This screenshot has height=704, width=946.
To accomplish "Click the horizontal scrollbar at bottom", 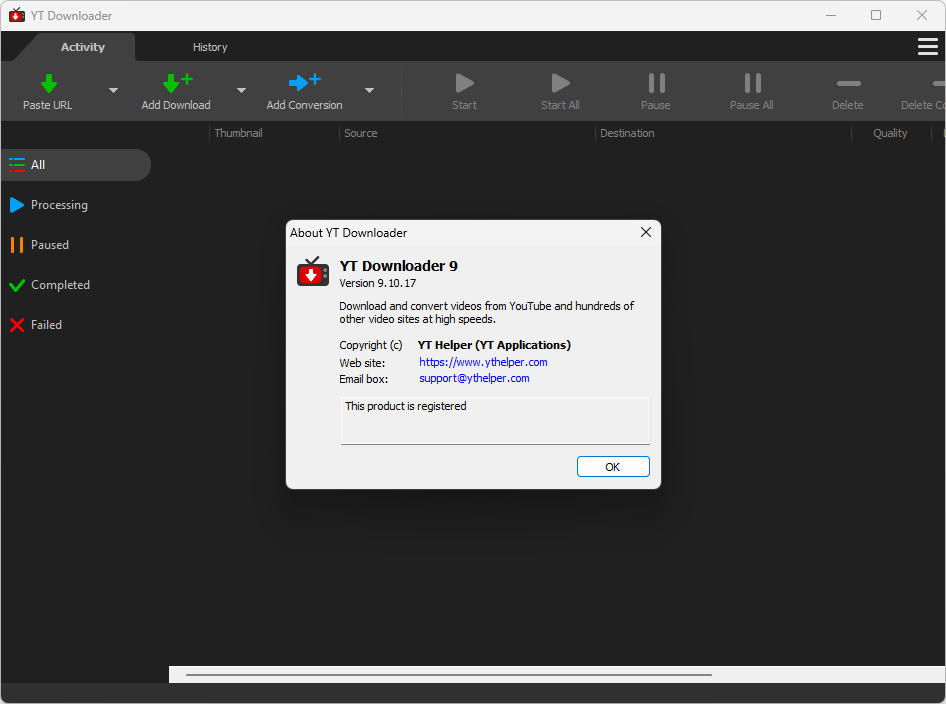I will pyautogui.click(x=449, y=674).
